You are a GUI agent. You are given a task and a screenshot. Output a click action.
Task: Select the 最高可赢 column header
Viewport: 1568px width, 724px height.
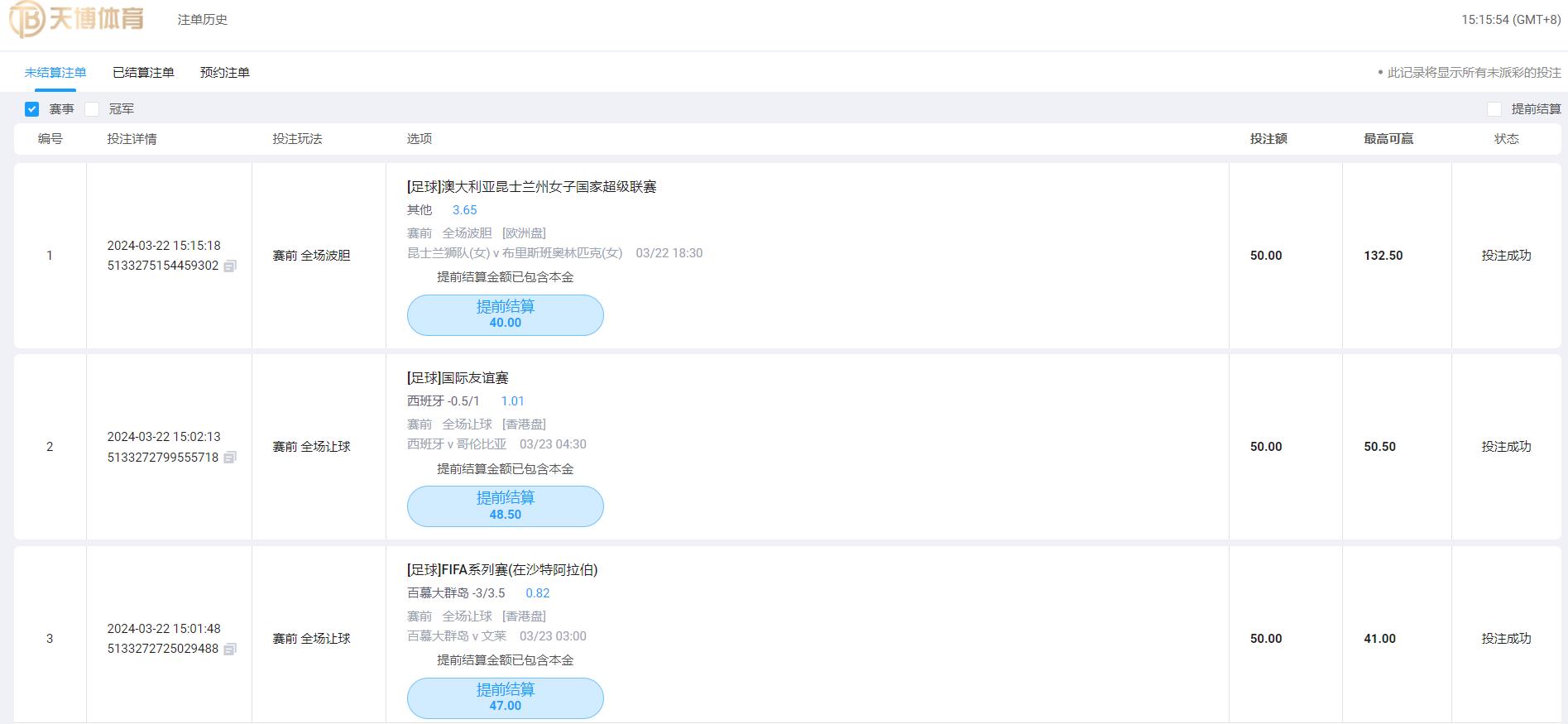pyautogui.click(x=1388, y=139)
